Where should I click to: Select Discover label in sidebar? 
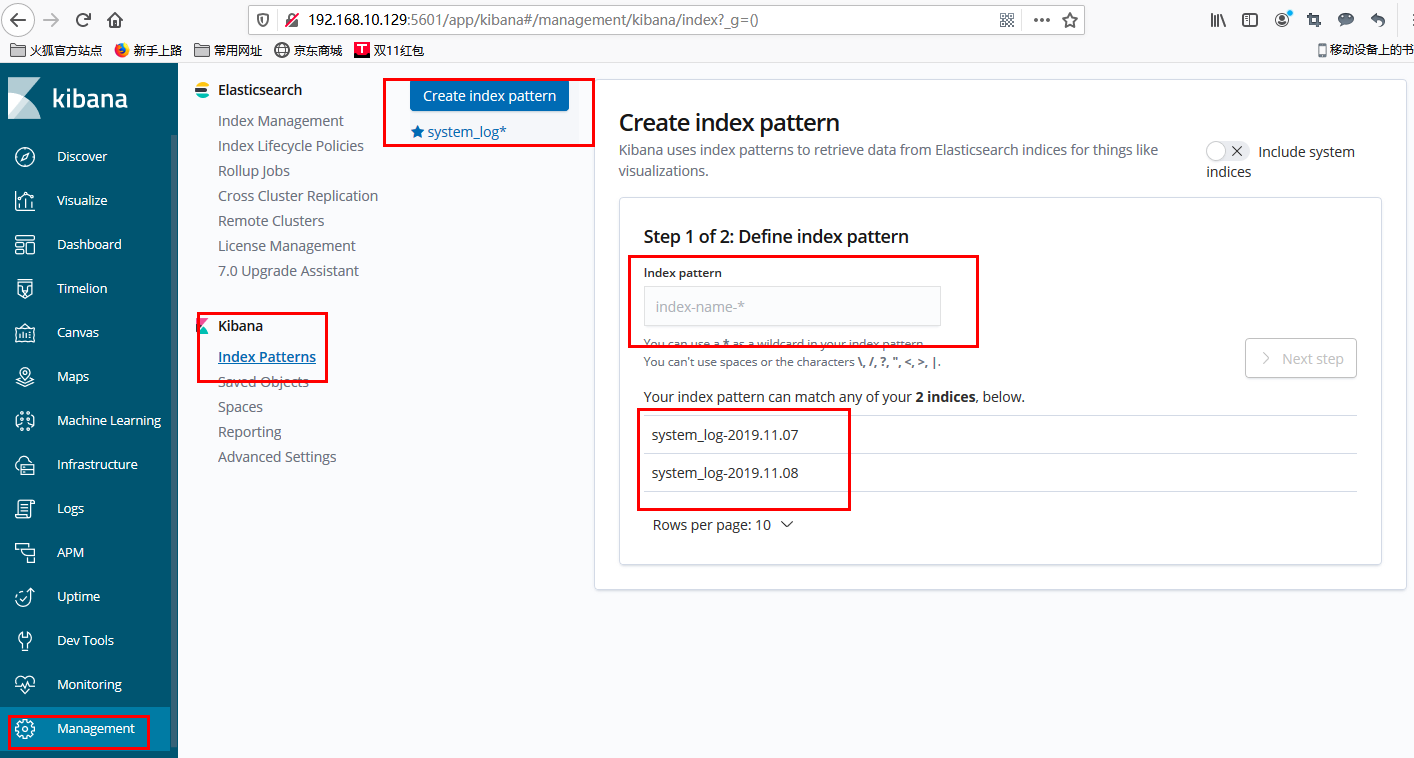[x=82, y=157]
